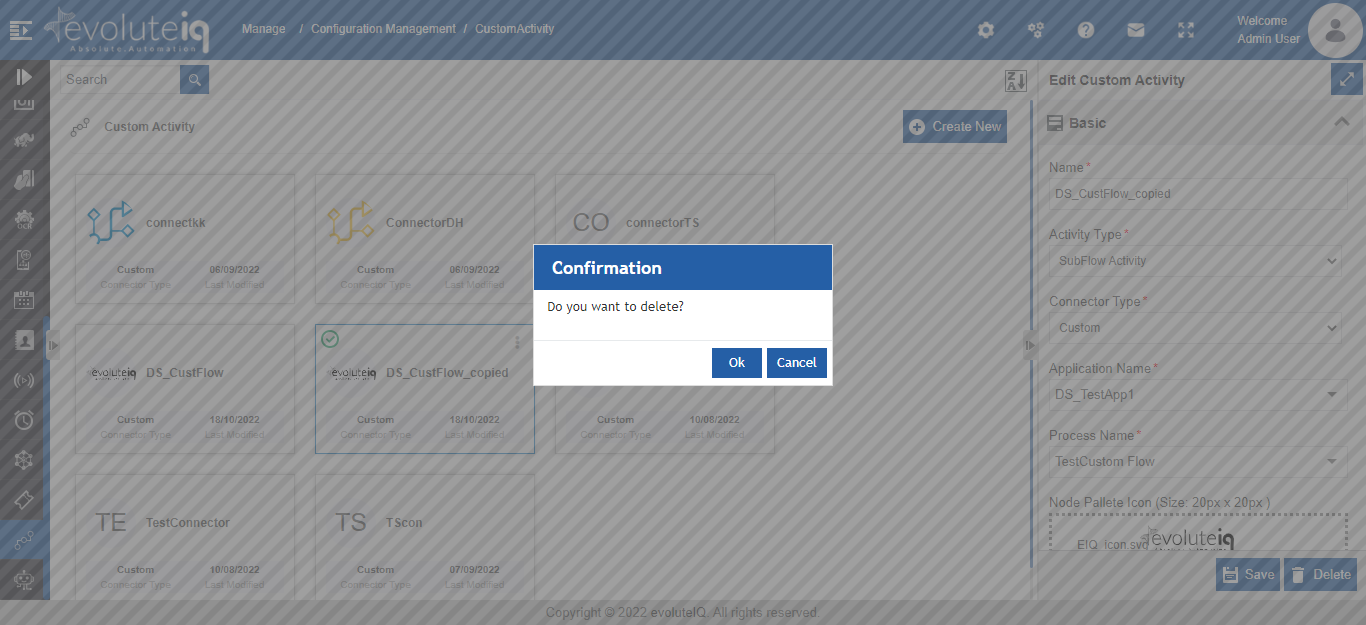Click Create New custom activity button
Image resolution: width=1366 pixels, height=625 pixels.
pos(955,126)
